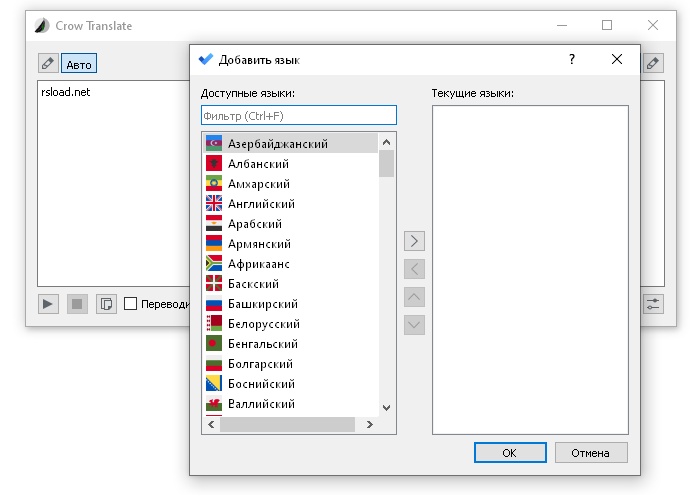Click the UK flag icon next to Английский
The image size is (696, 495).
(x=214, y=203)
